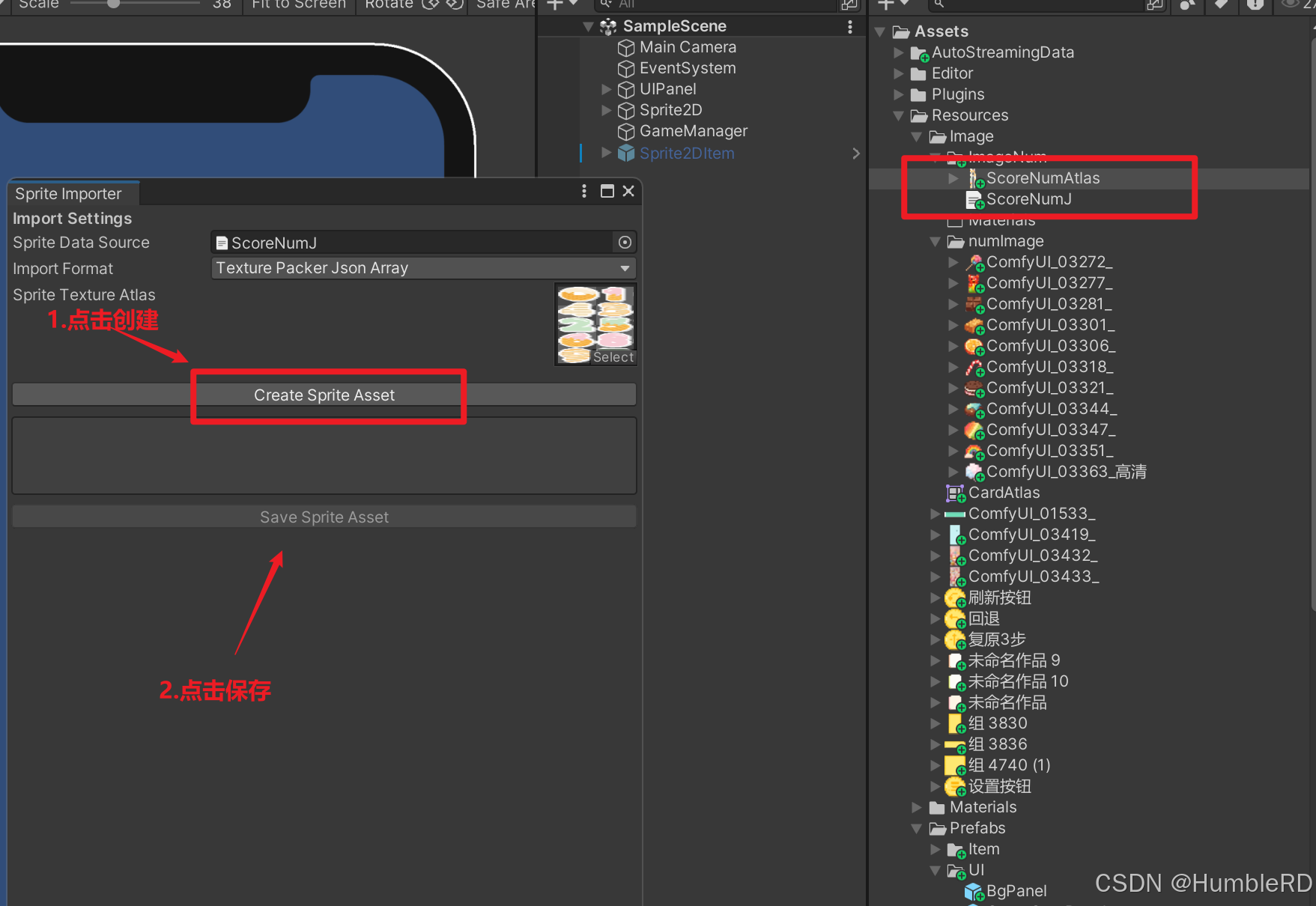Viewport: 1316px width, 906px height.
Task: Open the hierarchy add object dropdown
Action: pos(563,4)
